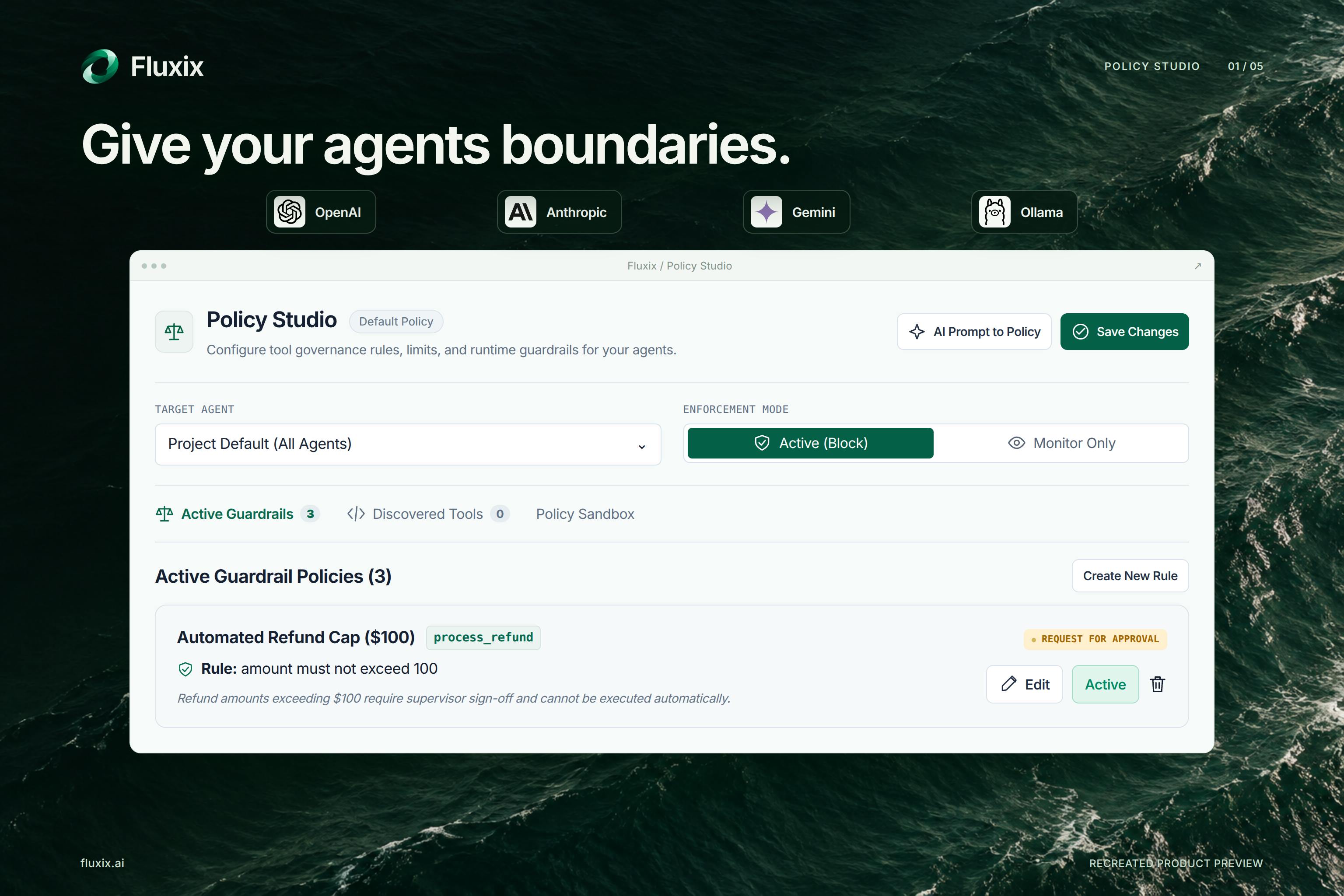
Task: Click the Anthropic logo icon
Action: click(x=521, y=212)
